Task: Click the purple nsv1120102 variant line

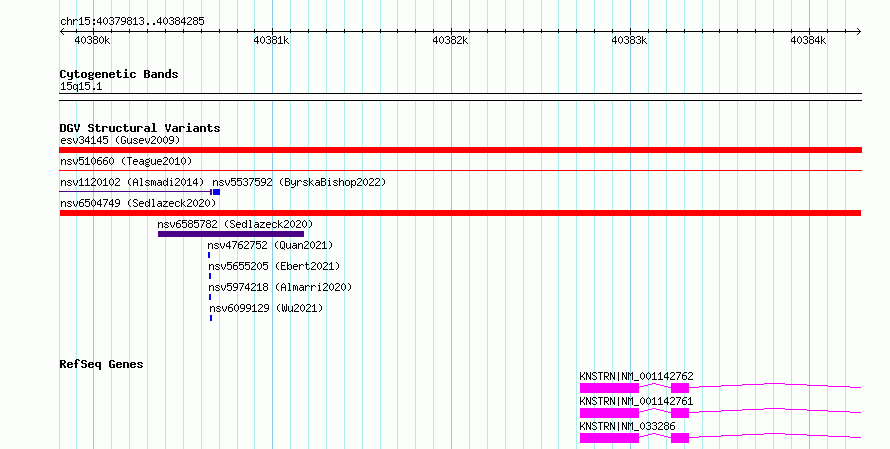Action: pos(136,192)
